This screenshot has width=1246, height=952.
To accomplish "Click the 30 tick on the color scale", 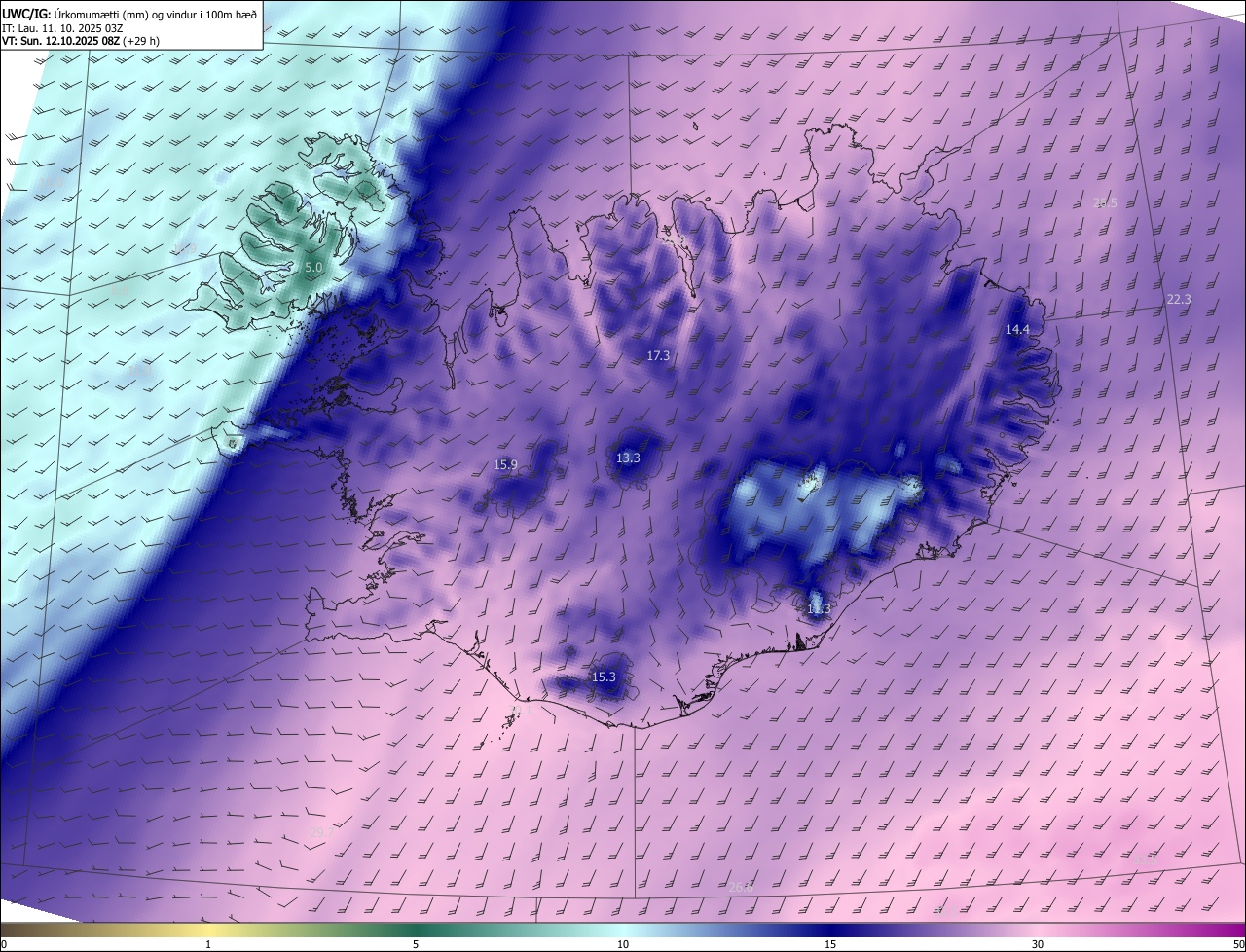I will point(1038,944).
